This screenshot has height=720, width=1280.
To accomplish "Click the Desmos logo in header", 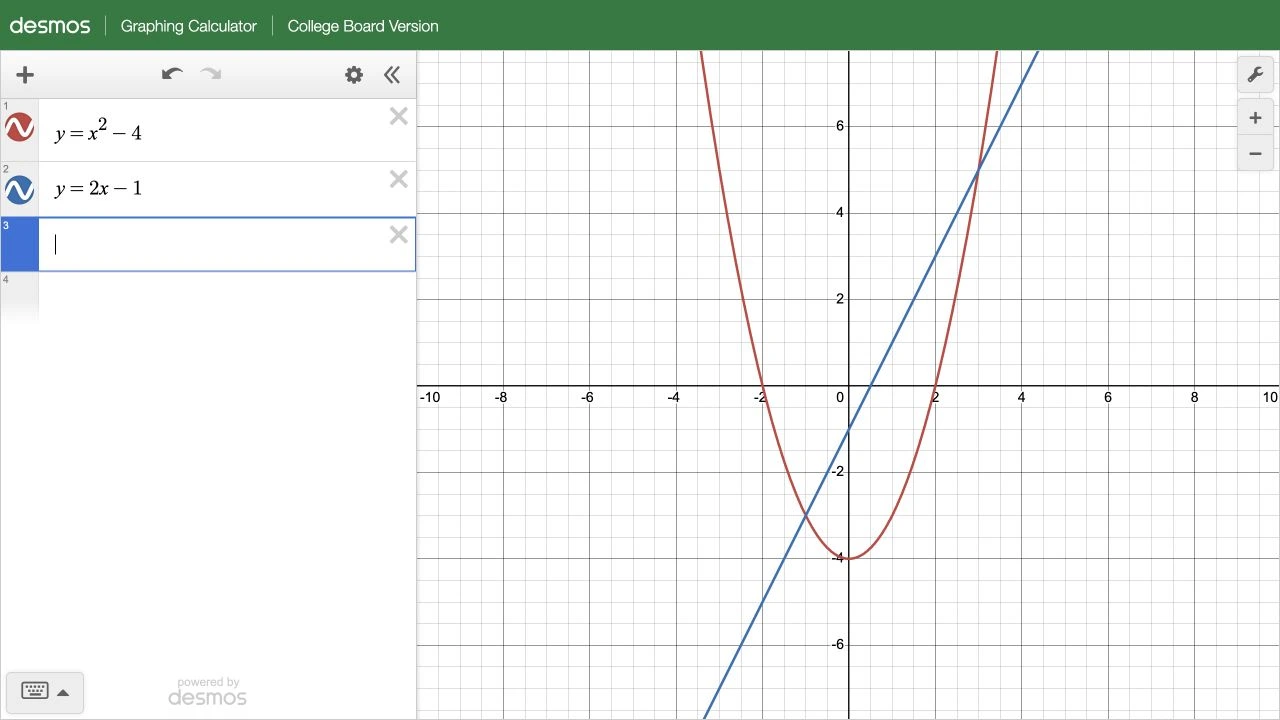I will (x=50, y=26).
